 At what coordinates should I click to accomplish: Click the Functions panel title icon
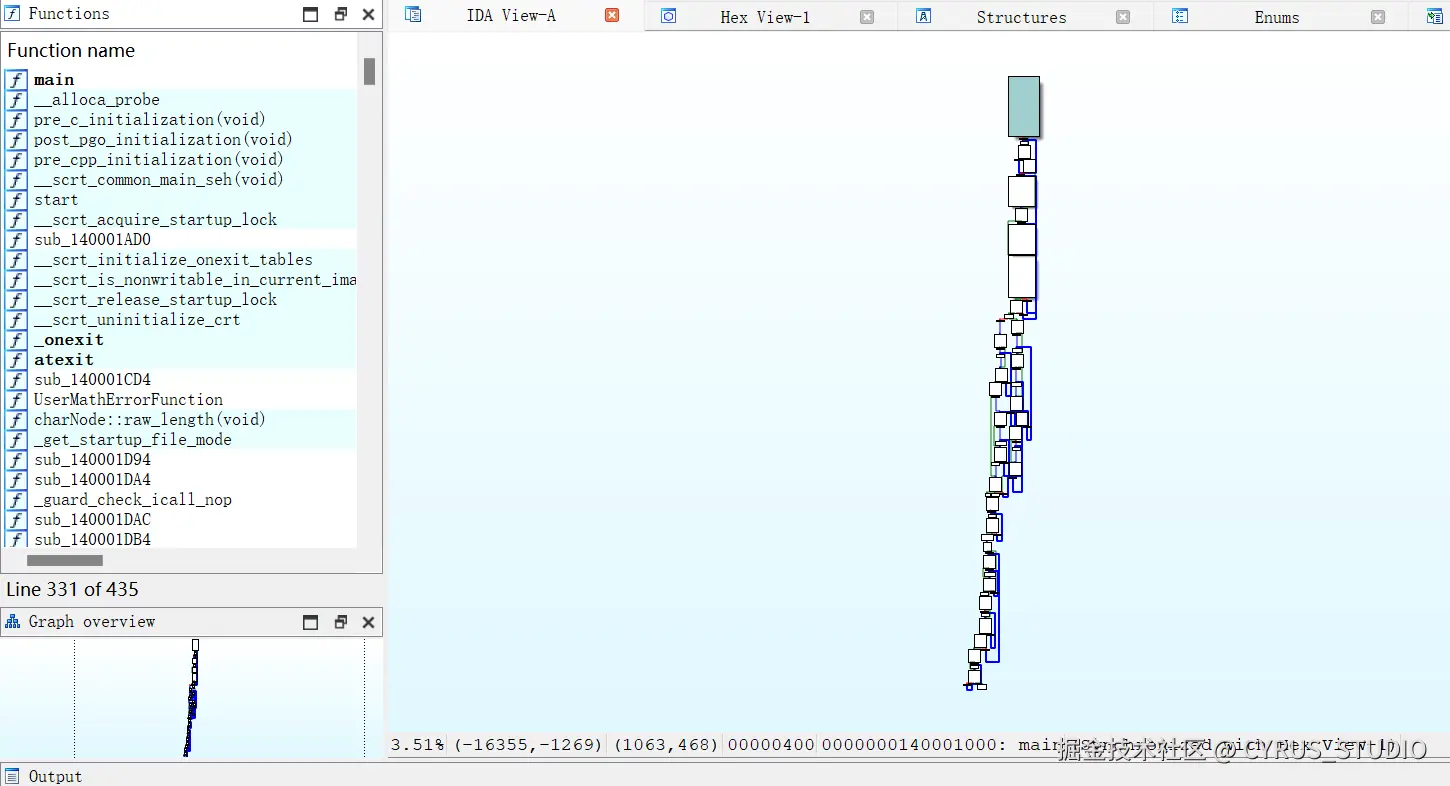[x=13, y=14]
